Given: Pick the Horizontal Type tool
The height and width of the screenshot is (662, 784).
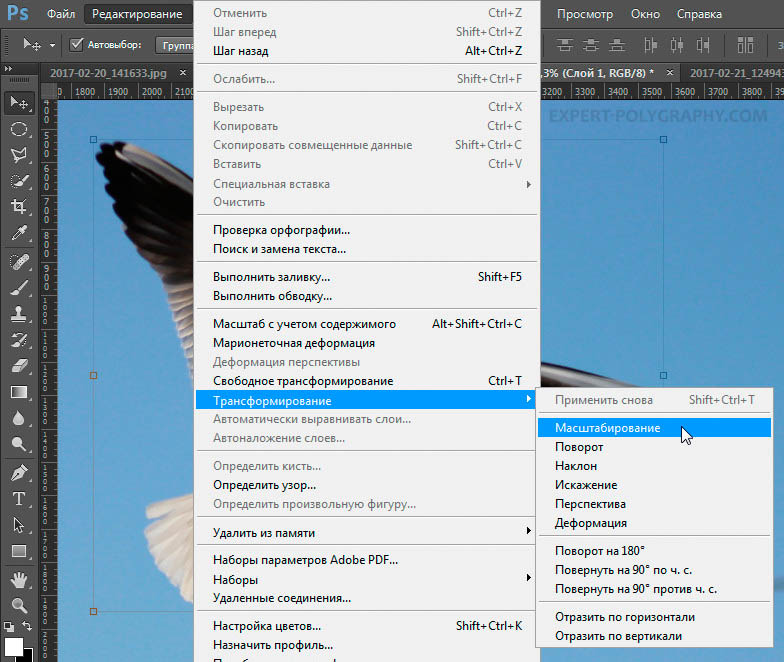Looking at the screenshot, I should (19, 498).
